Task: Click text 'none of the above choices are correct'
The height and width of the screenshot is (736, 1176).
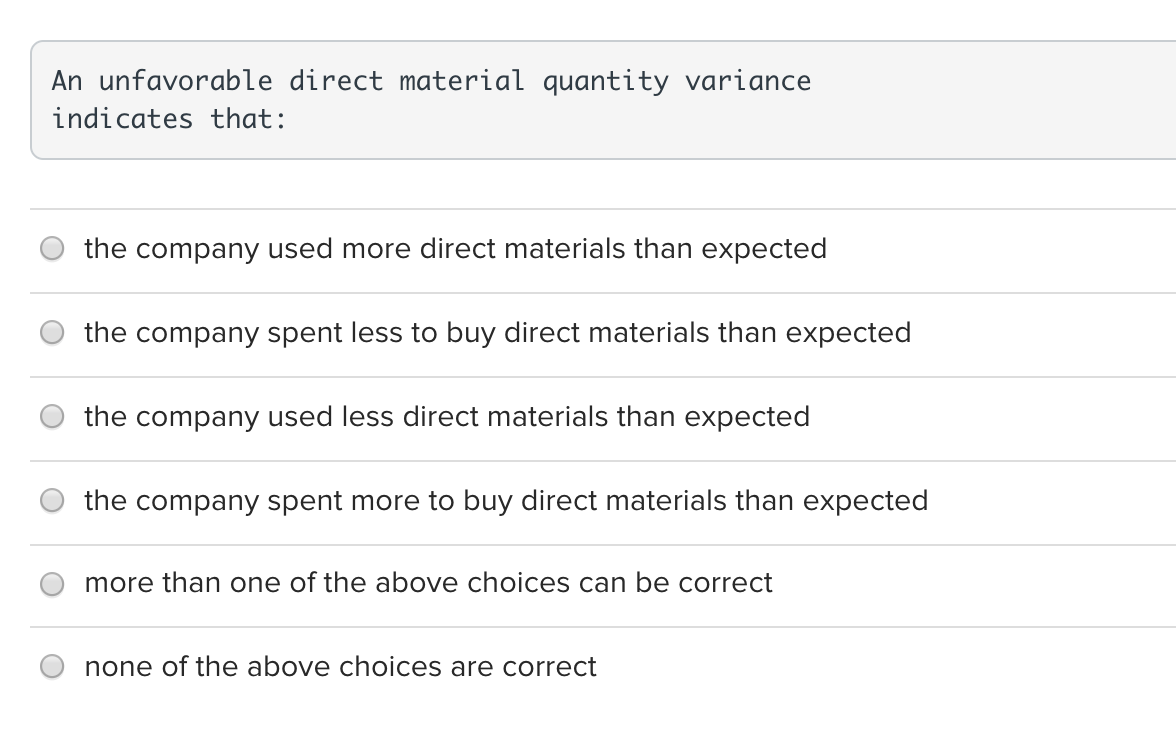Action: click(x=340, y=667)
